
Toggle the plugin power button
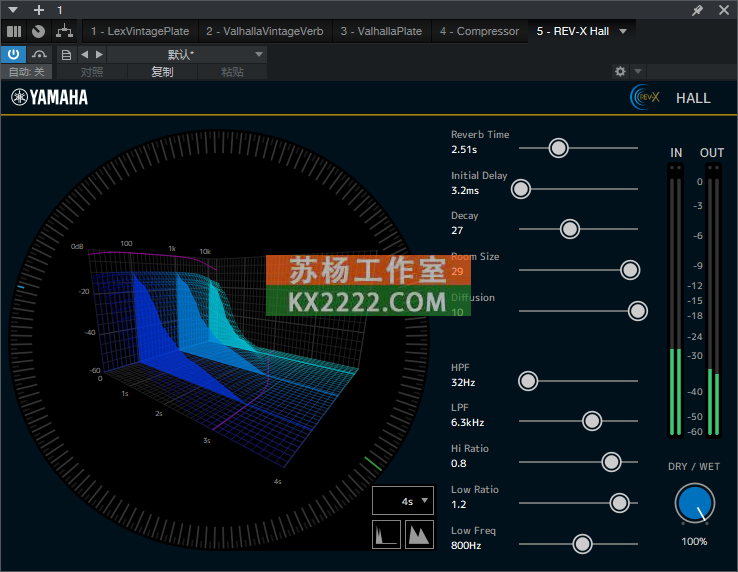(13, 55)
